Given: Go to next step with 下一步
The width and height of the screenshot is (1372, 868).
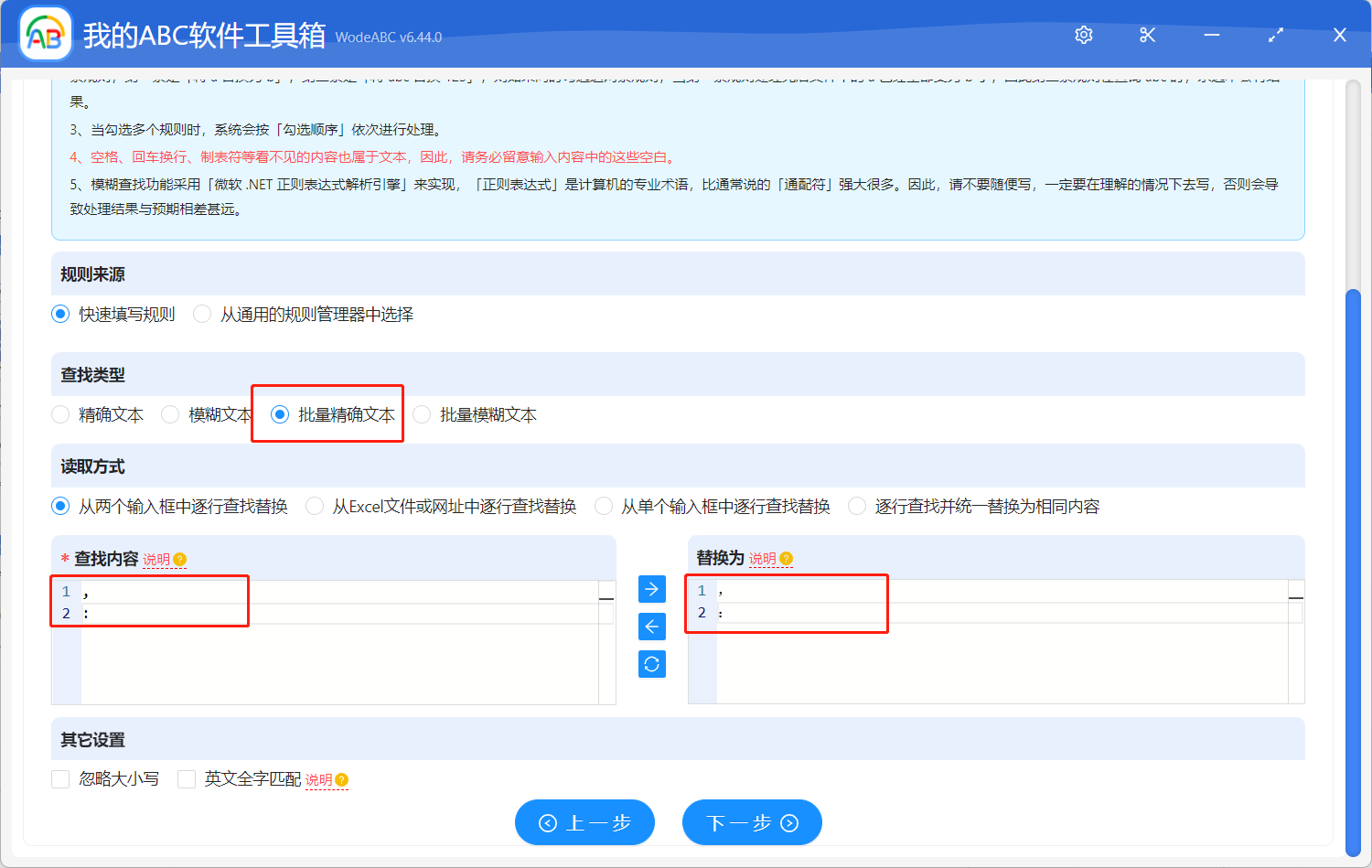Looking at the screenshot, I should (752, 823).
